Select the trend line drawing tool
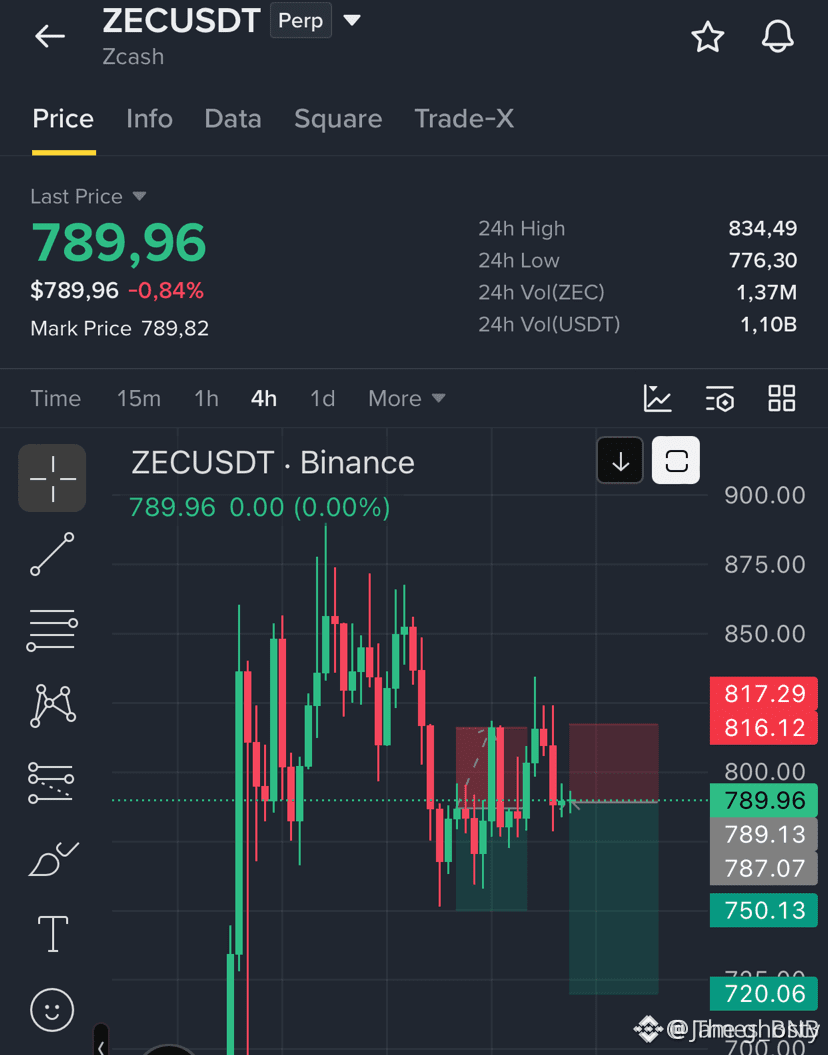The width and height of the screenshot is (828, 1055). [52, 554]
